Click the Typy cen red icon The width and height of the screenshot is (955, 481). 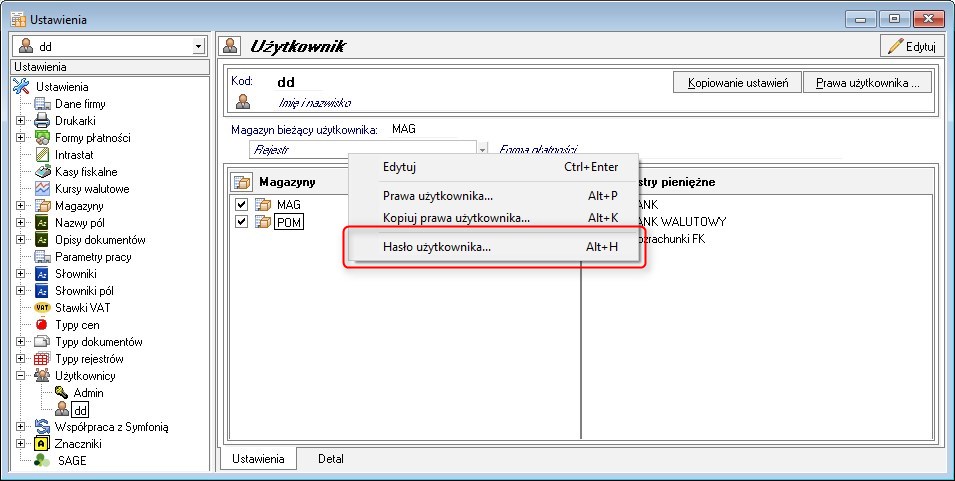pyautogui.click(x=42, y=325)
